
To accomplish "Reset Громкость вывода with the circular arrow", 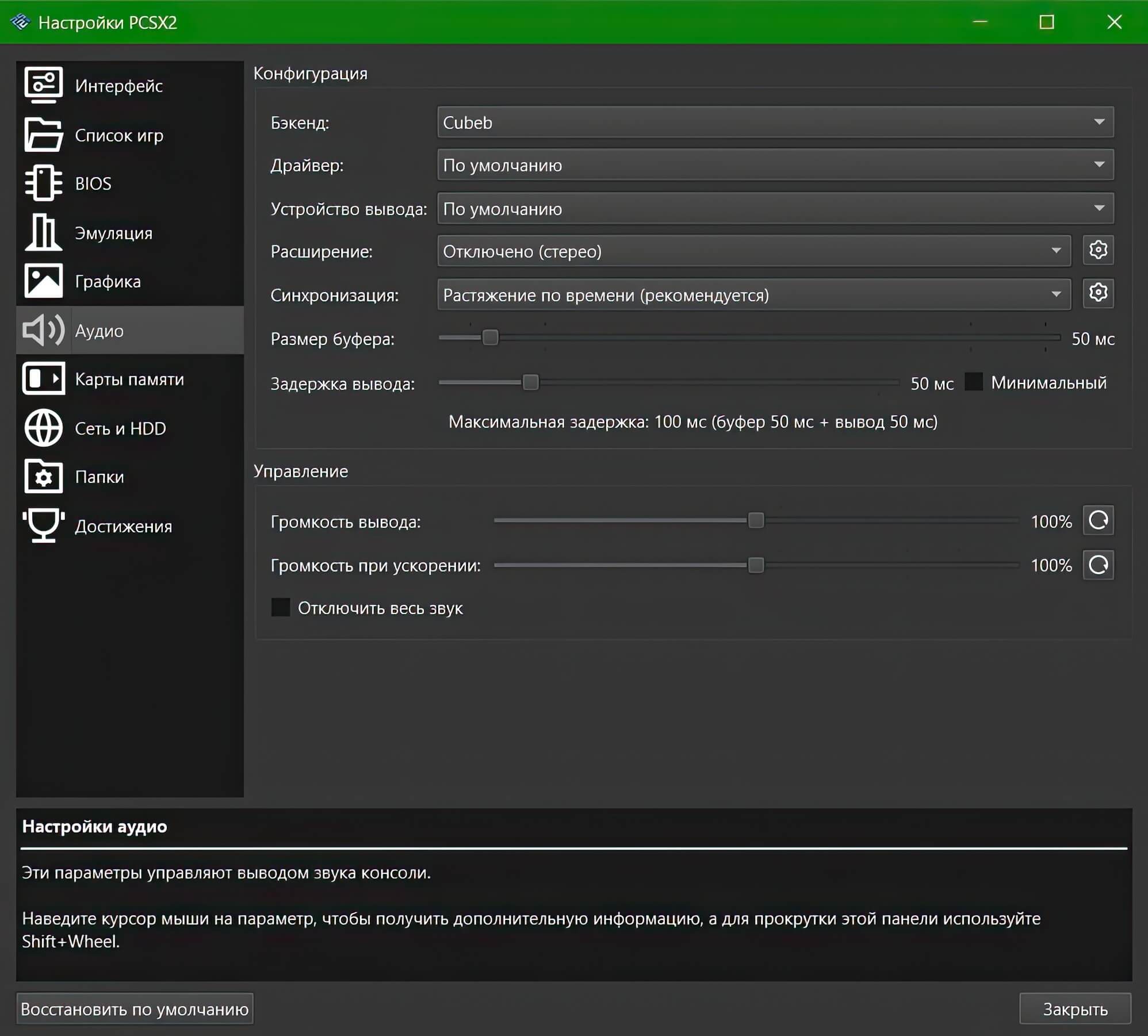I will tap(1098, 520).
